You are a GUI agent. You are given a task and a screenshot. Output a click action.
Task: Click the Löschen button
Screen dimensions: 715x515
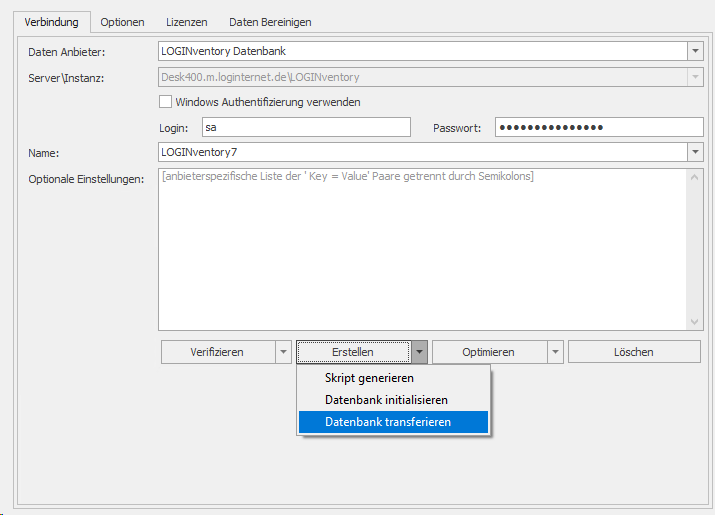tap(634, 352)
